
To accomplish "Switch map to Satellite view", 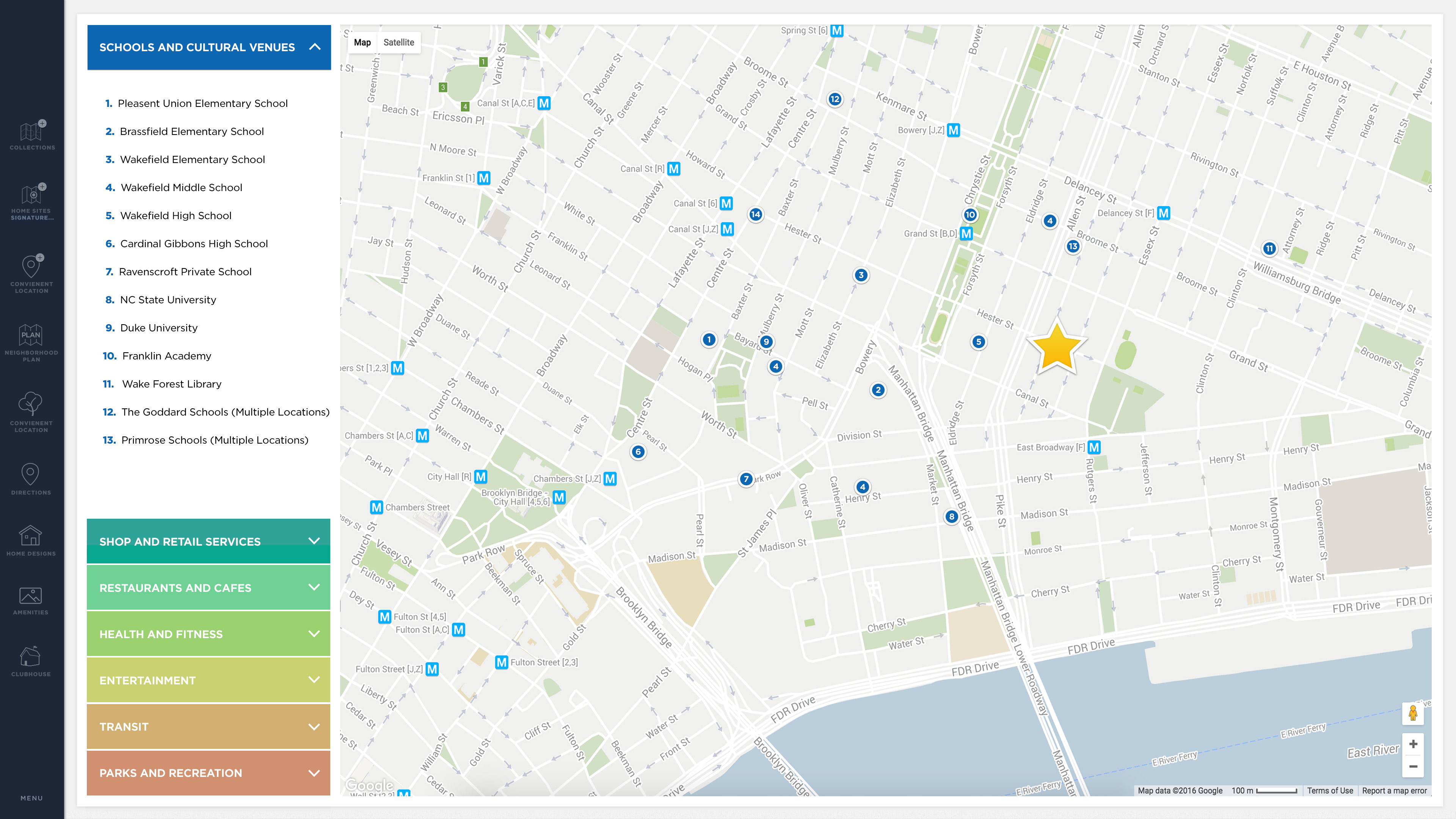I will coord(399,42).
